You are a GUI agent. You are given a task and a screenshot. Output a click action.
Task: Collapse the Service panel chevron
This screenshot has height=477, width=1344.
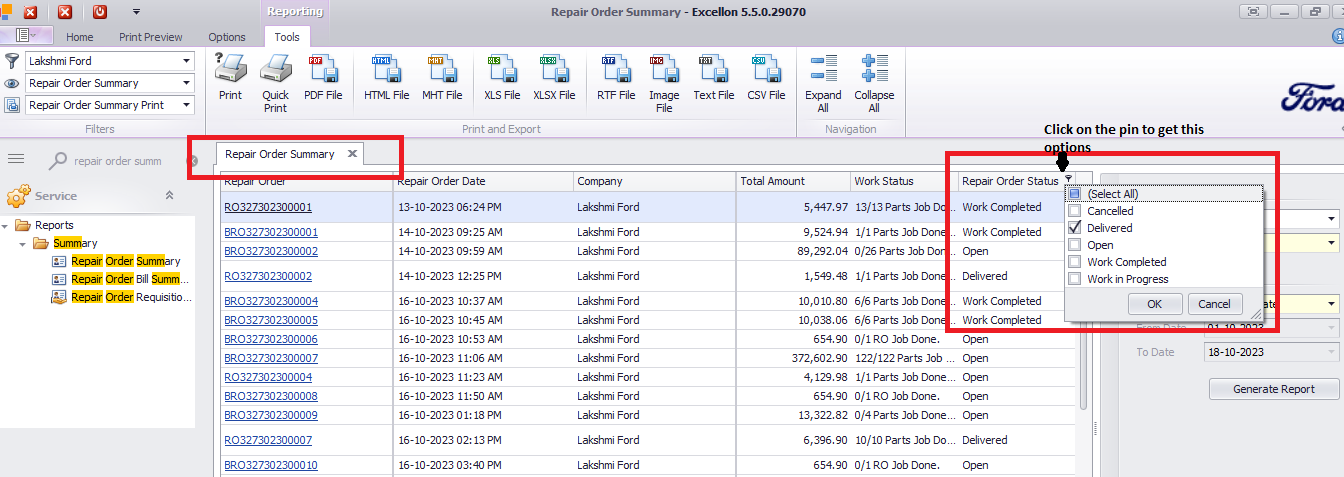click(x=169, y=196)
